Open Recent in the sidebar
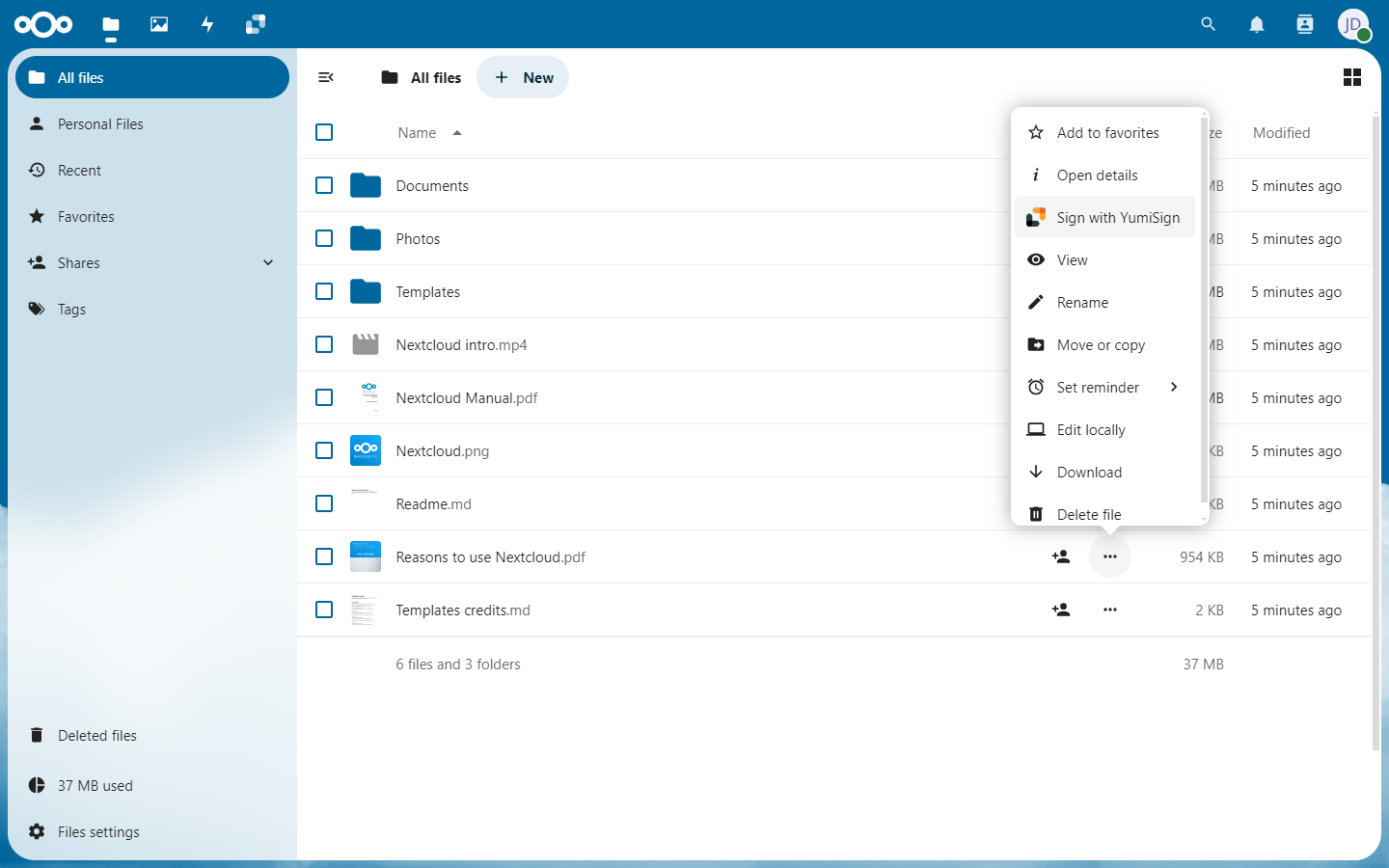1389x868 pixels. [152, 170]
